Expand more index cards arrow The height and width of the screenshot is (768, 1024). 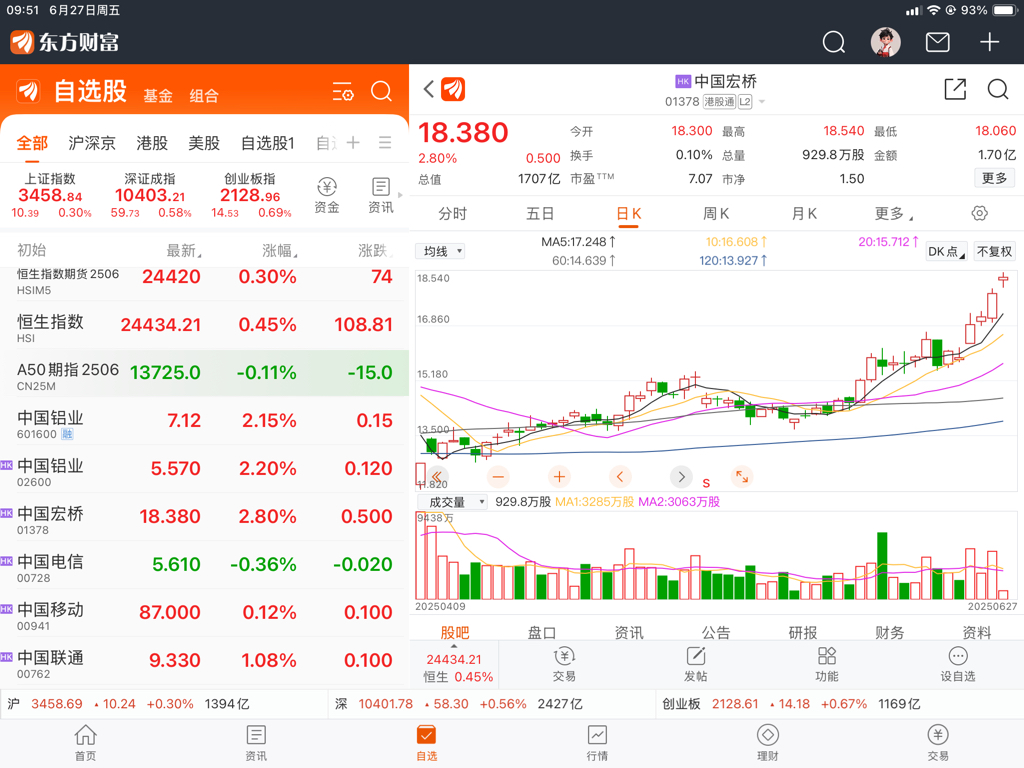400,195
